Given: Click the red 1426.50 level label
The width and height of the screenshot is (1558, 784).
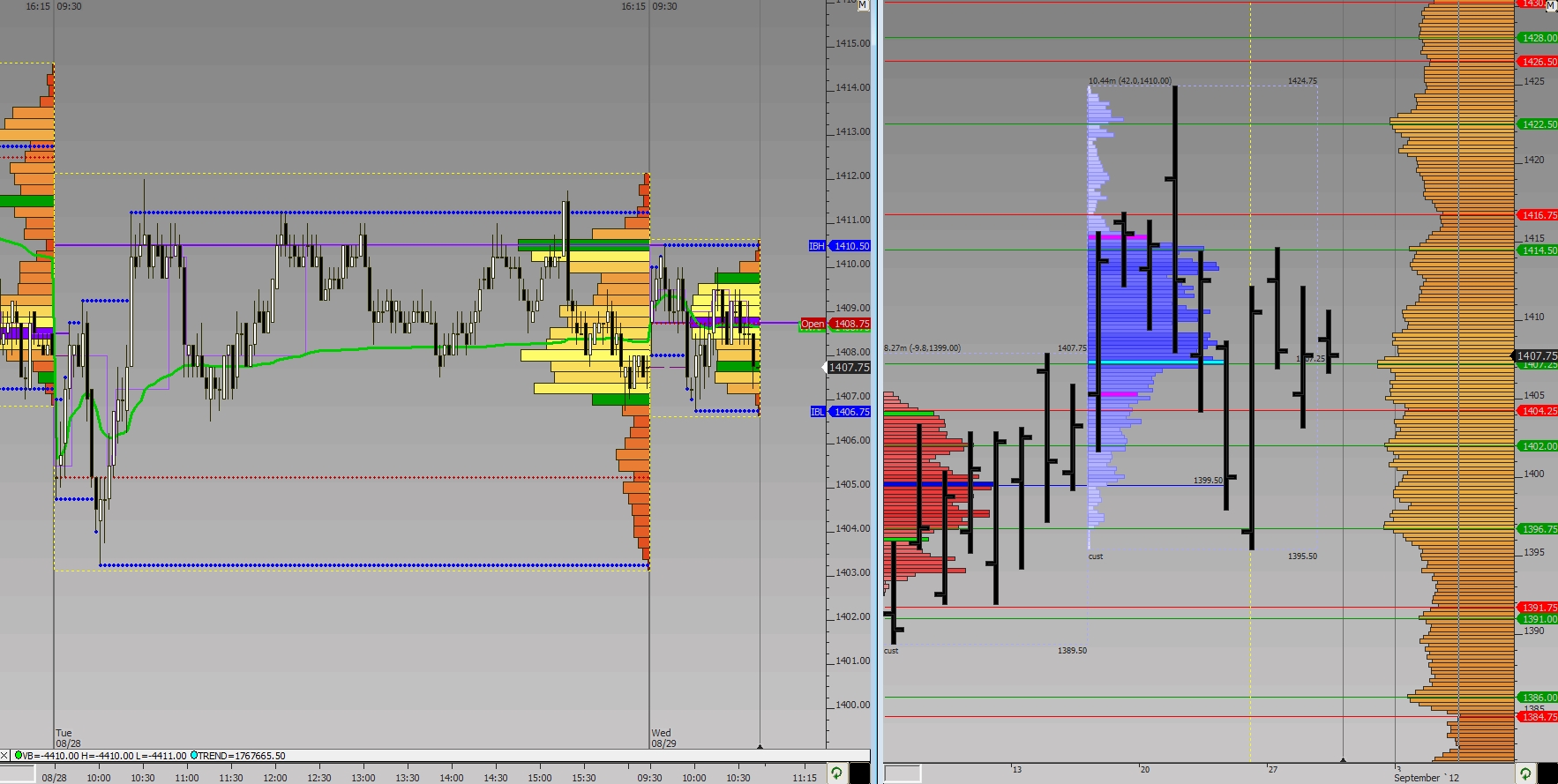Looking at the screenshot, I should 1538,62.
